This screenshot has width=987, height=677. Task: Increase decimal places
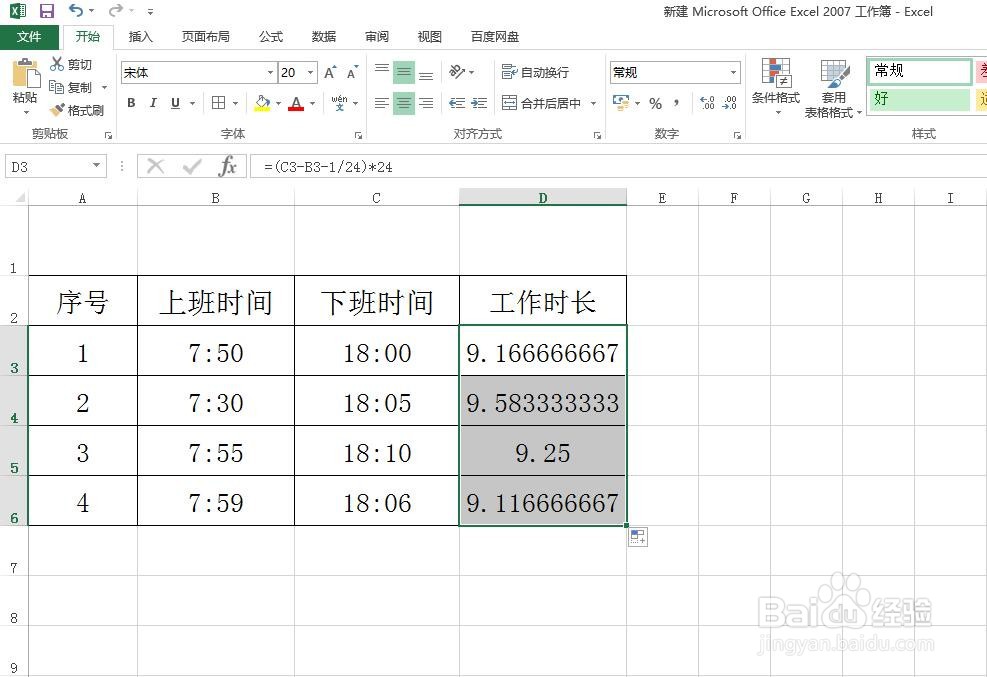coord(707,103)
